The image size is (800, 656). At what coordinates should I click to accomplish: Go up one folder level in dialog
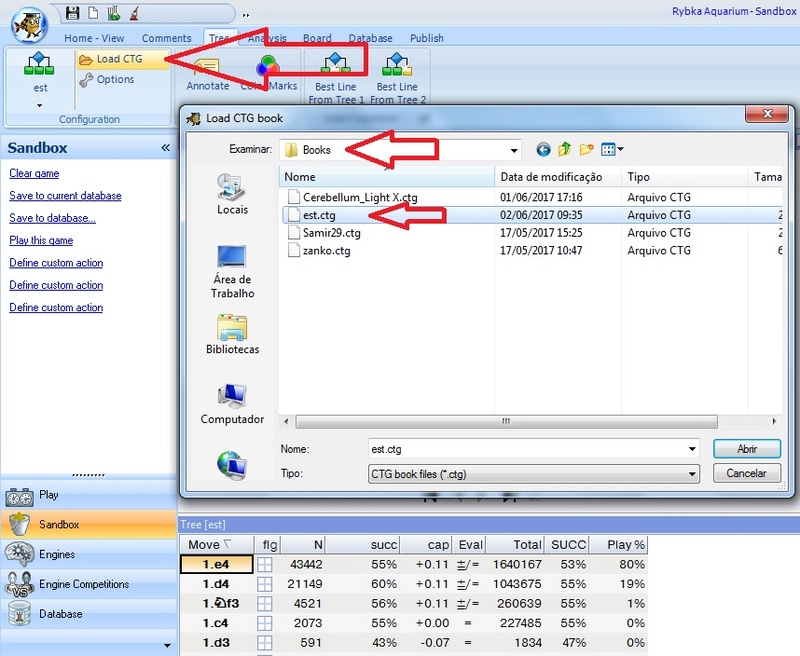[564, 149]
